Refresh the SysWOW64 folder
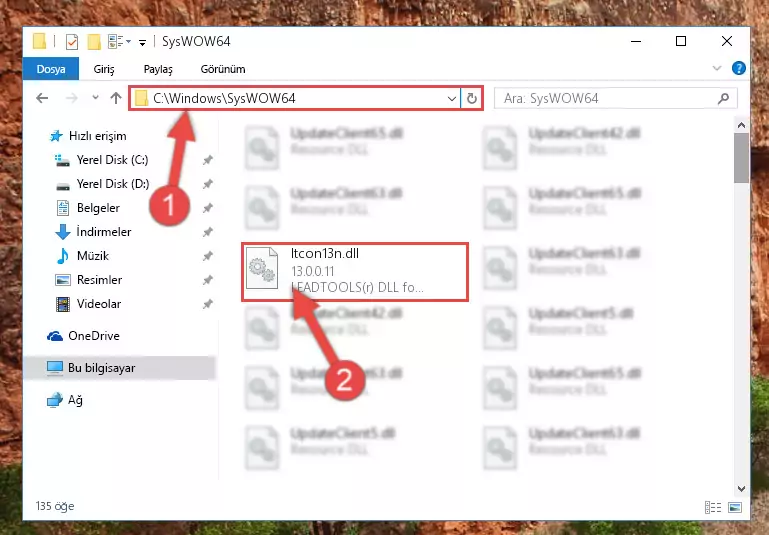Screen dimensions: 769x535 (x=471, y=99)
